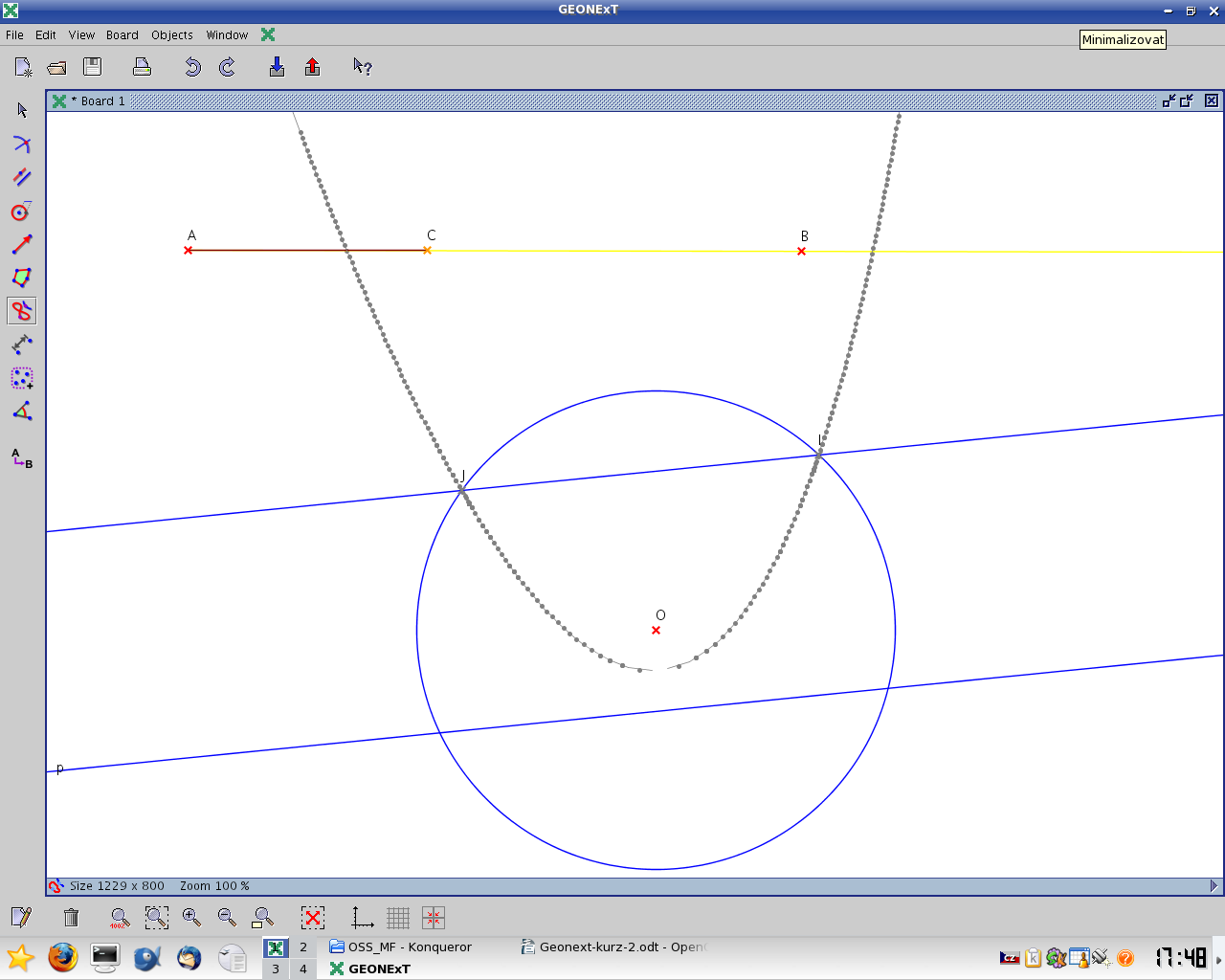This screenshot has height=980, width=1225.
Task: Select the polygon tool
Action: (x=22, y=278)
